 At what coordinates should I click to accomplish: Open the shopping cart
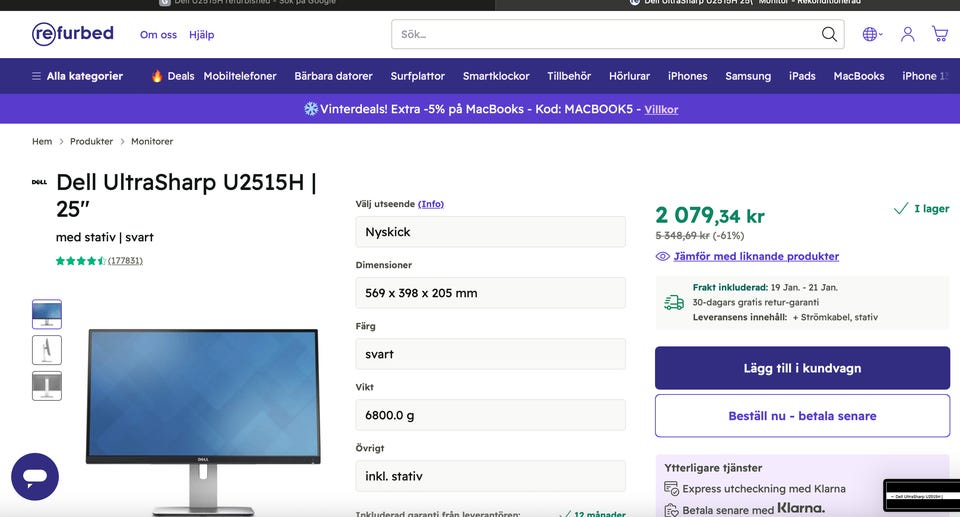tap(939, 34)
